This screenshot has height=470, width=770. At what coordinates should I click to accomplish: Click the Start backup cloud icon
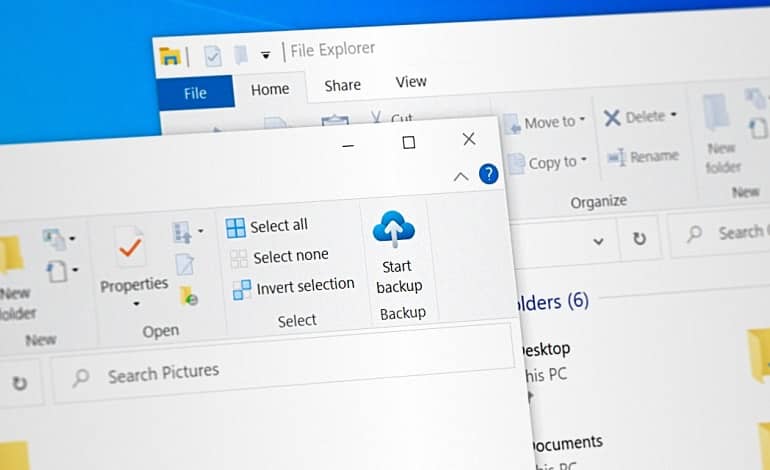click(x=394, y=229)
